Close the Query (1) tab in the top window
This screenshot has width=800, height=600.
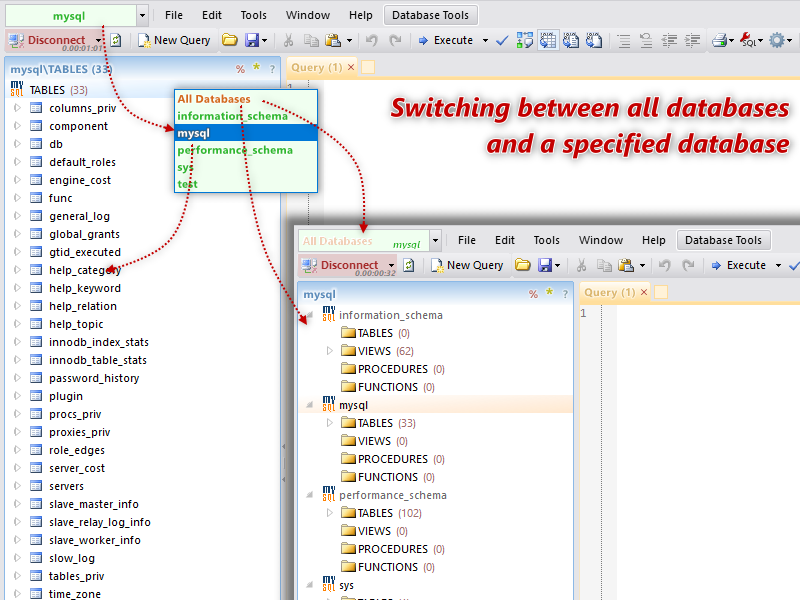[x=351, y=67]
